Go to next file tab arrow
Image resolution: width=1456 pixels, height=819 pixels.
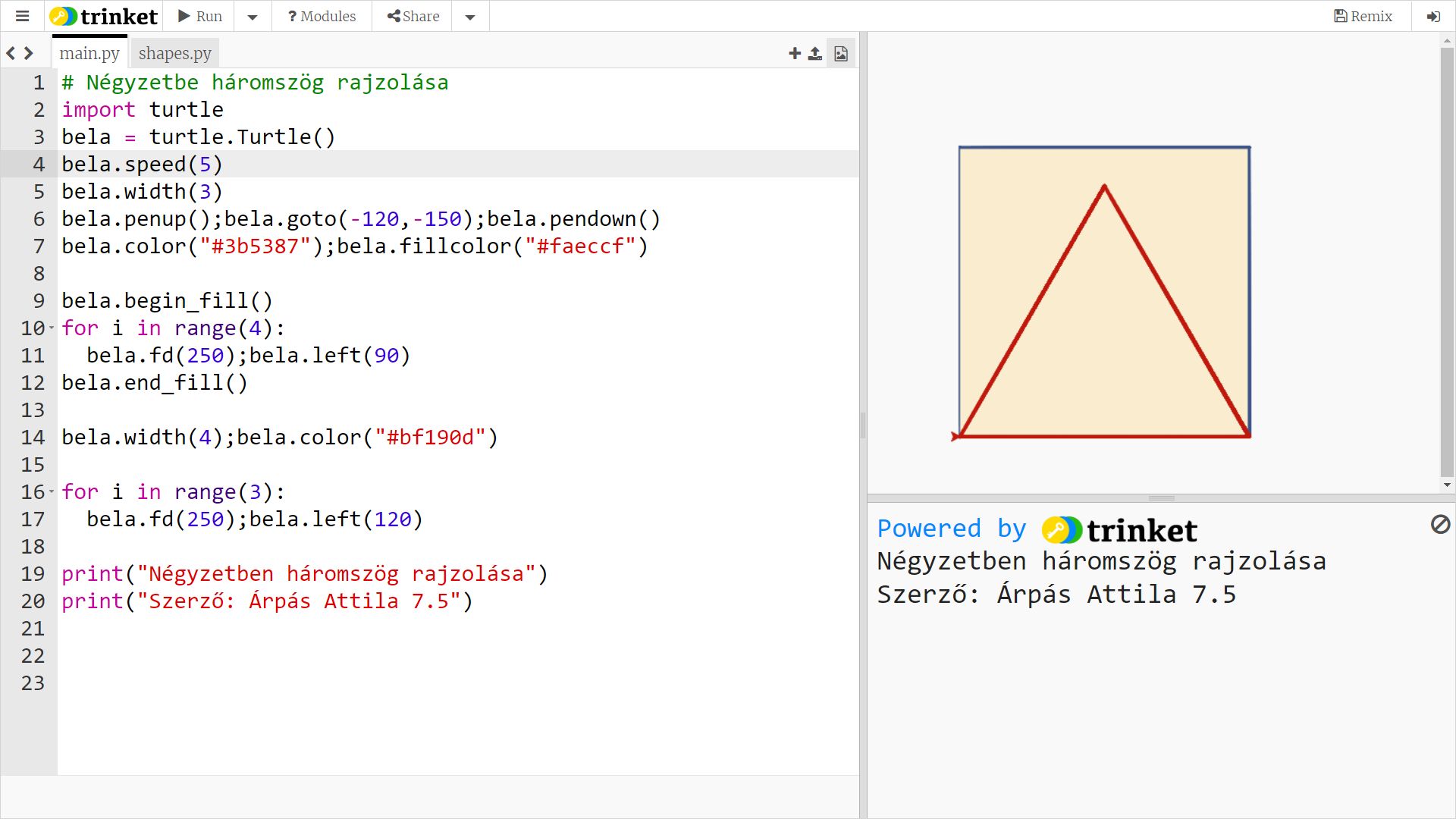[29, 53]
